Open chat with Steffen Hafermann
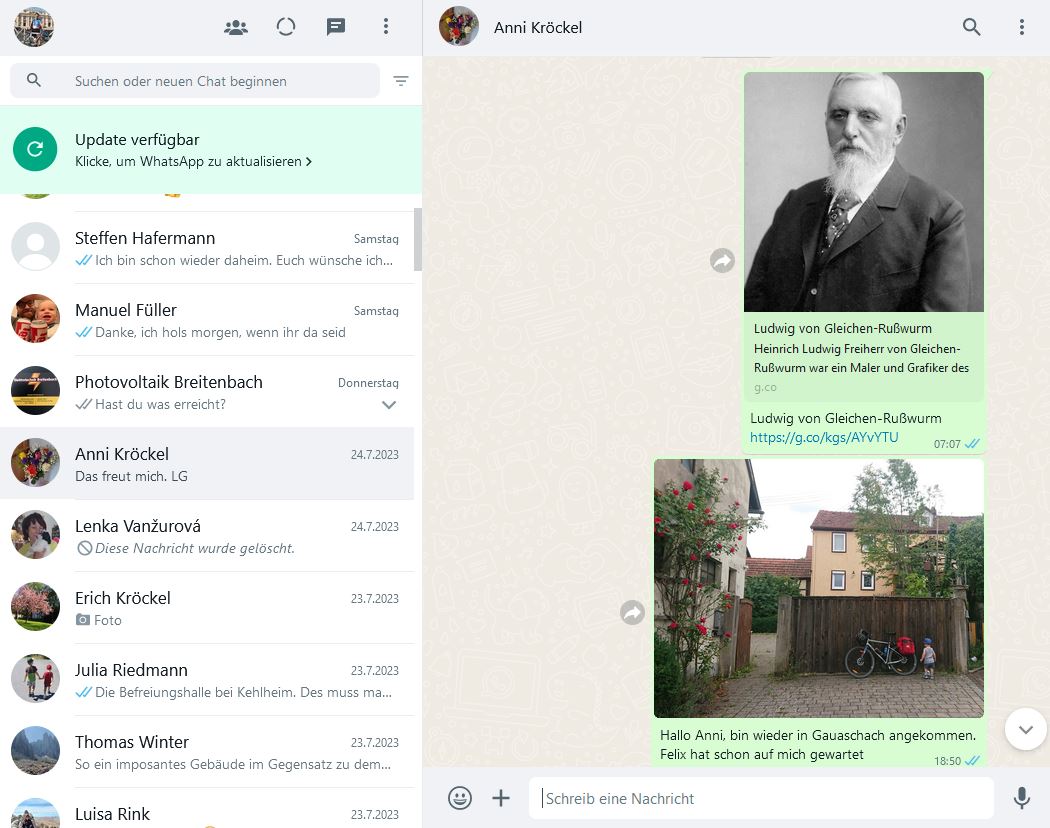The image size is (1050, 828). point(208,247)
